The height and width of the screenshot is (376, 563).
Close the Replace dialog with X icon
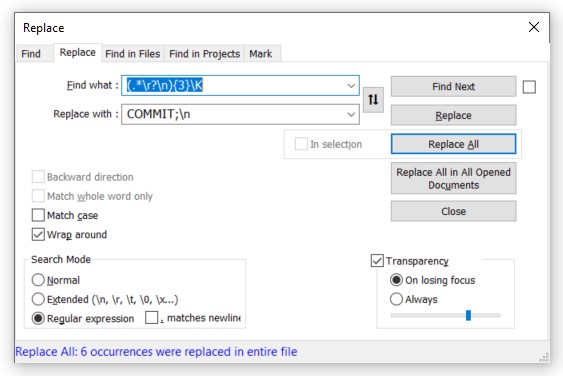coord(534,27)
